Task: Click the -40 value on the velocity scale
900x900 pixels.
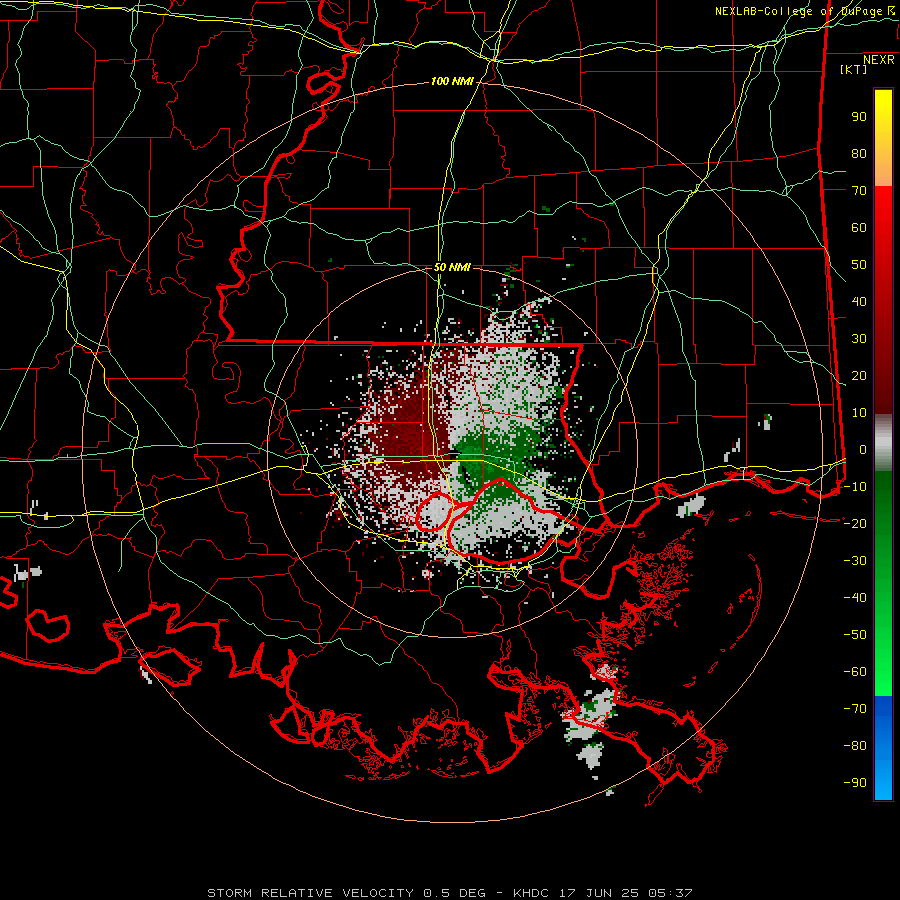Action: (855, 598)
